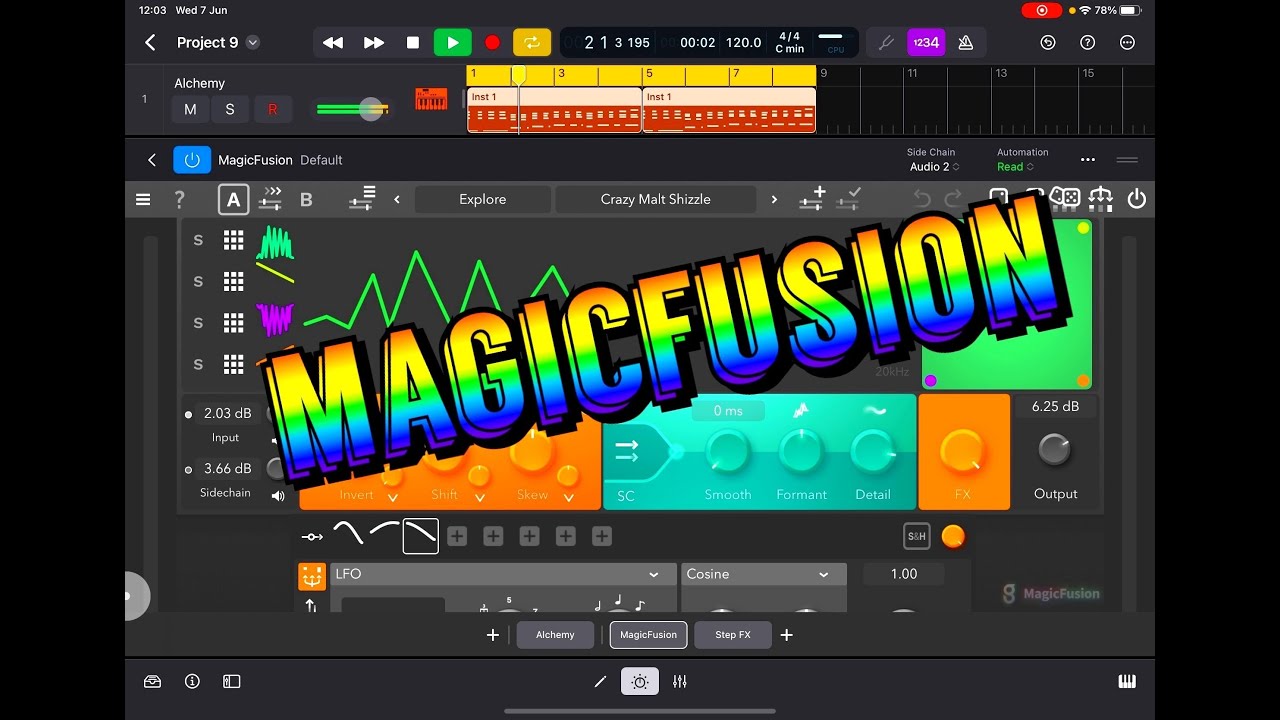Go back from Project 9
This screenshot has width=1280, height=720.
[150, 42]
